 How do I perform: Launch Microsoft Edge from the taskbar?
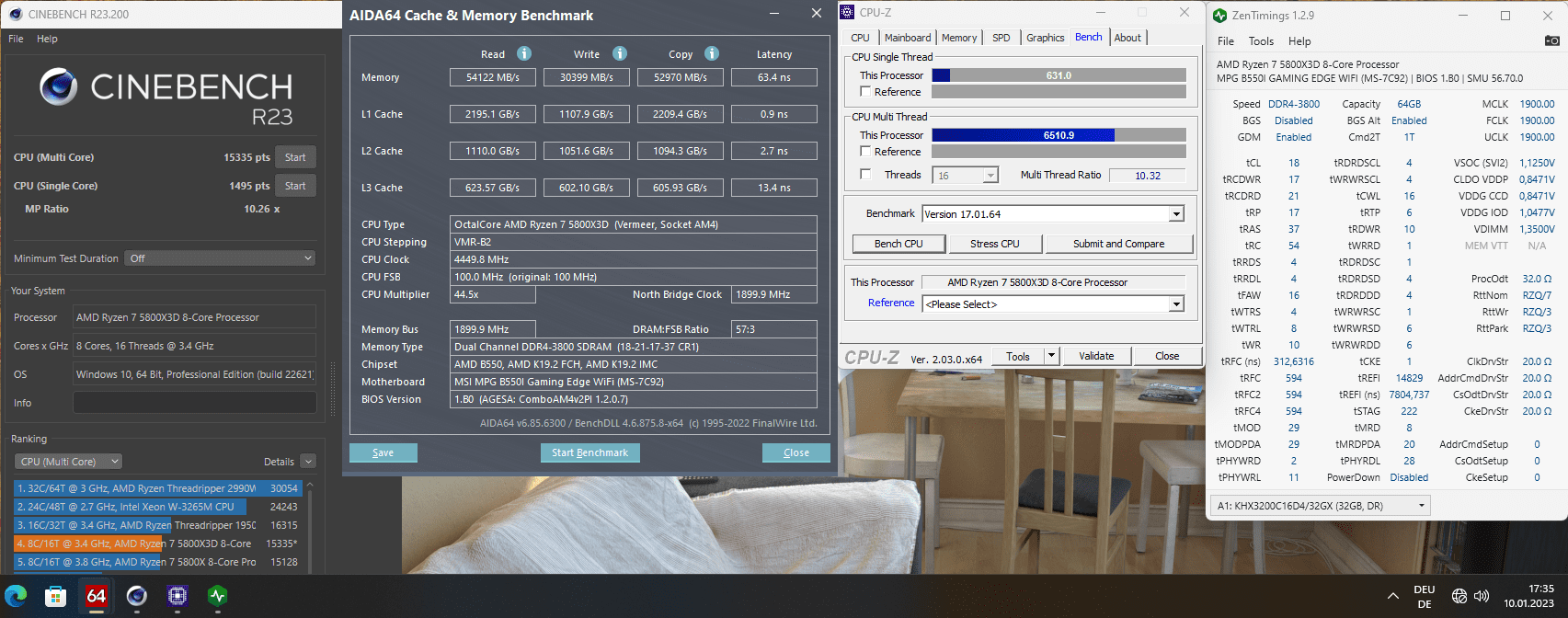click(16, 596)
